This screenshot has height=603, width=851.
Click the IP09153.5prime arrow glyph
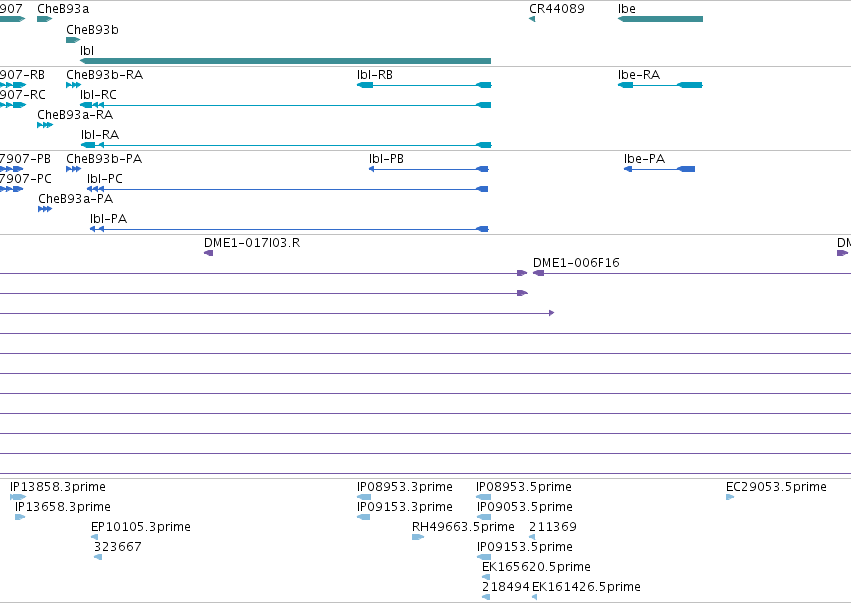484,557
